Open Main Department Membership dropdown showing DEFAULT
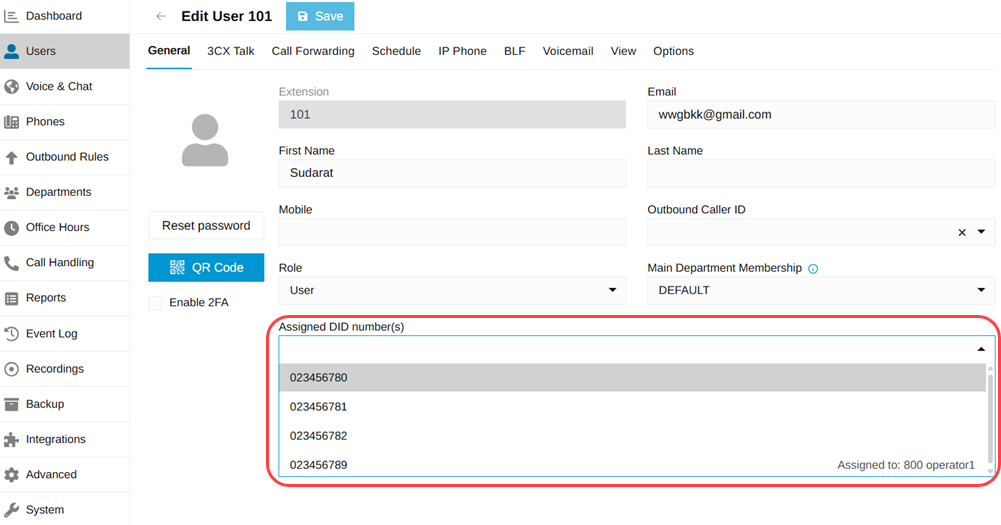 click(821, 291)
